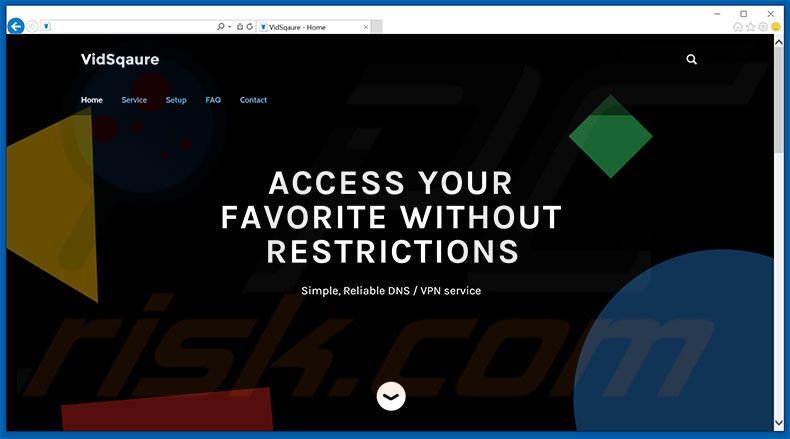
Task: Click the VidSqaure site logo
Action: coord(120,59)
